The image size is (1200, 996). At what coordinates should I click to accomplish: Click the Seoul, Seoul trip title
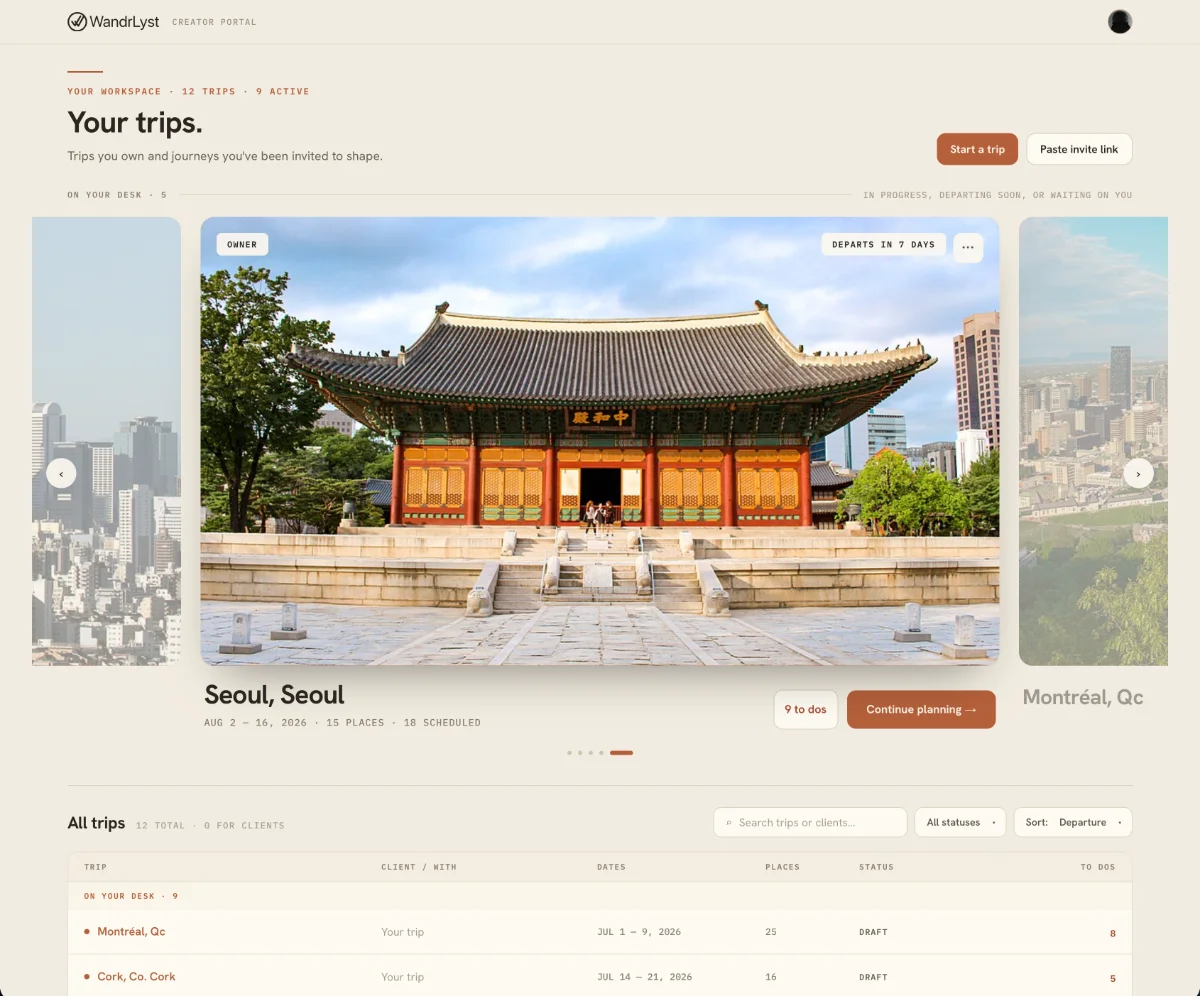274,694
